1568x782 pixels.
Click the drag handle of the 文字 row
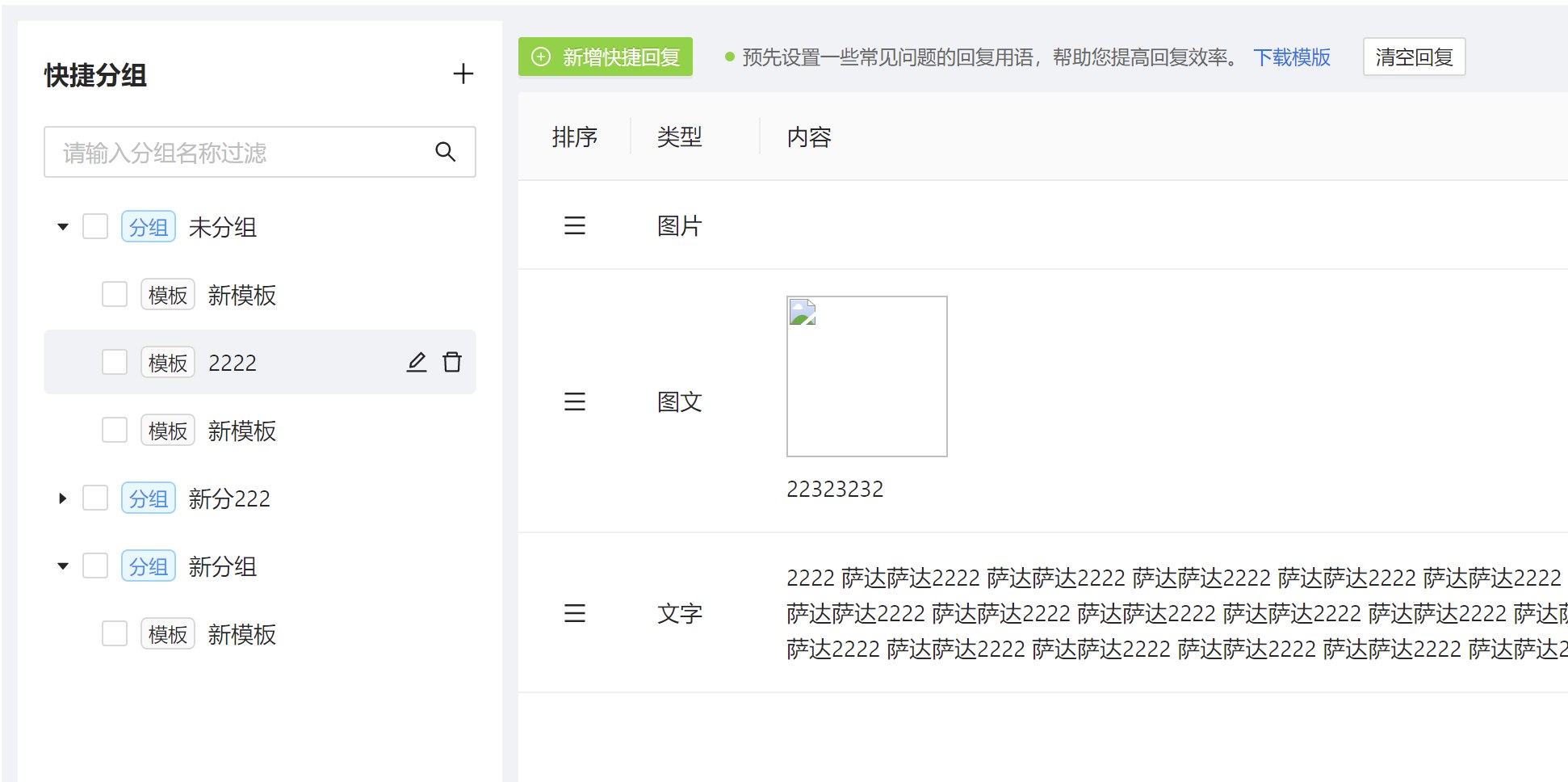coord(574,613)
